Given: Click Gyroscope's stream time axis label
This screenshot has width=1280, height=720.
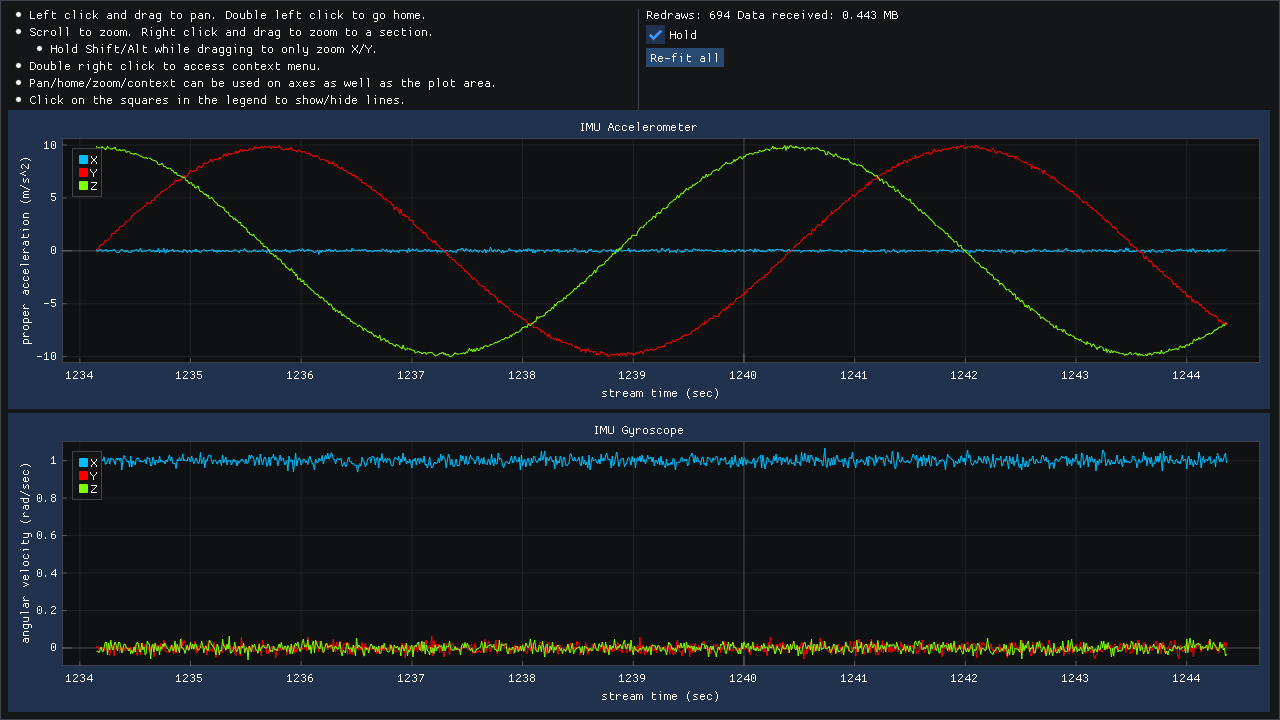Looking at the screenshot, I should pos(659,696).
